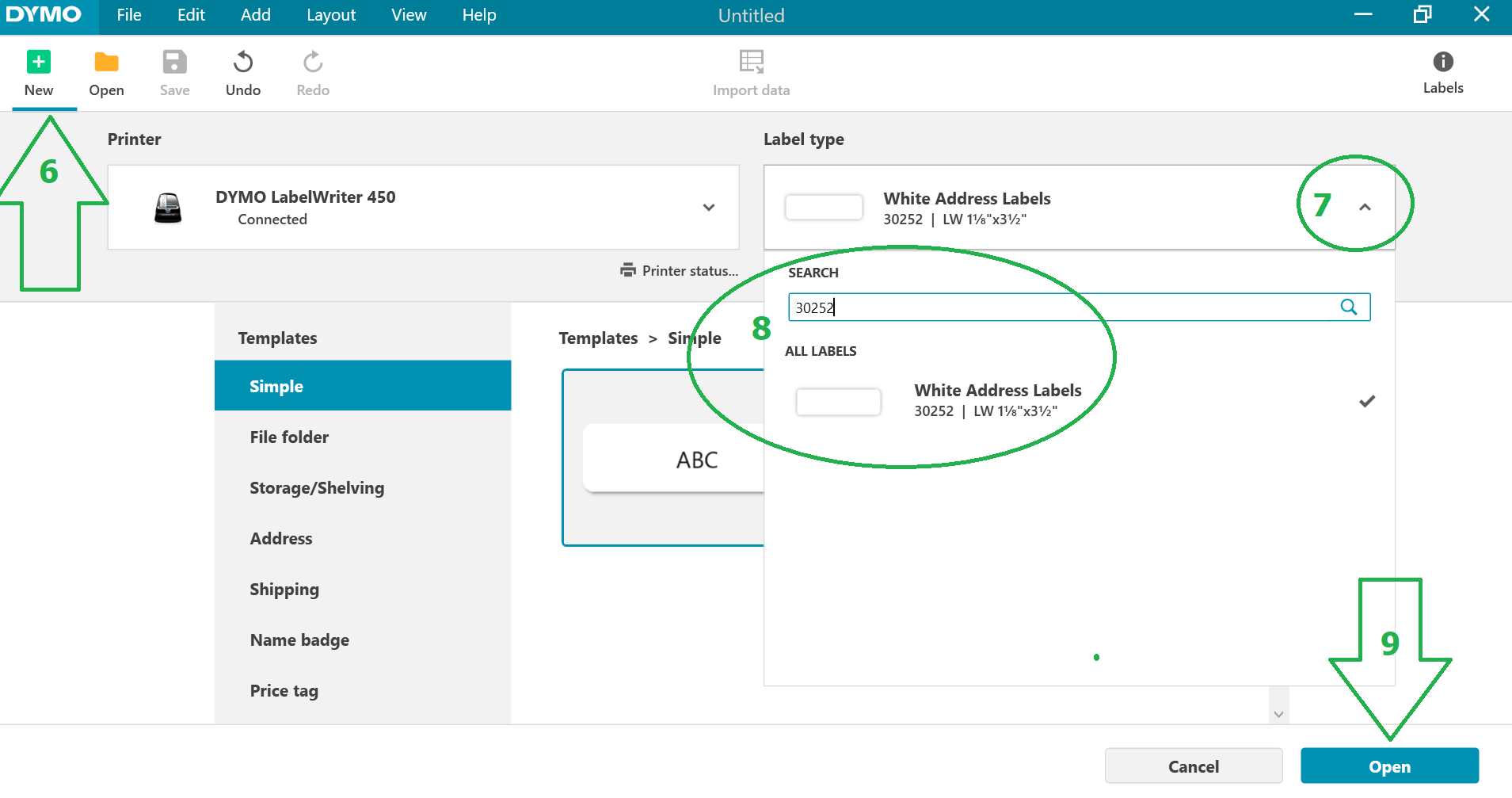Collapse the Label type dropdown
The width and height of the screenshot is (1512, 798).
tap(1364, 208)
